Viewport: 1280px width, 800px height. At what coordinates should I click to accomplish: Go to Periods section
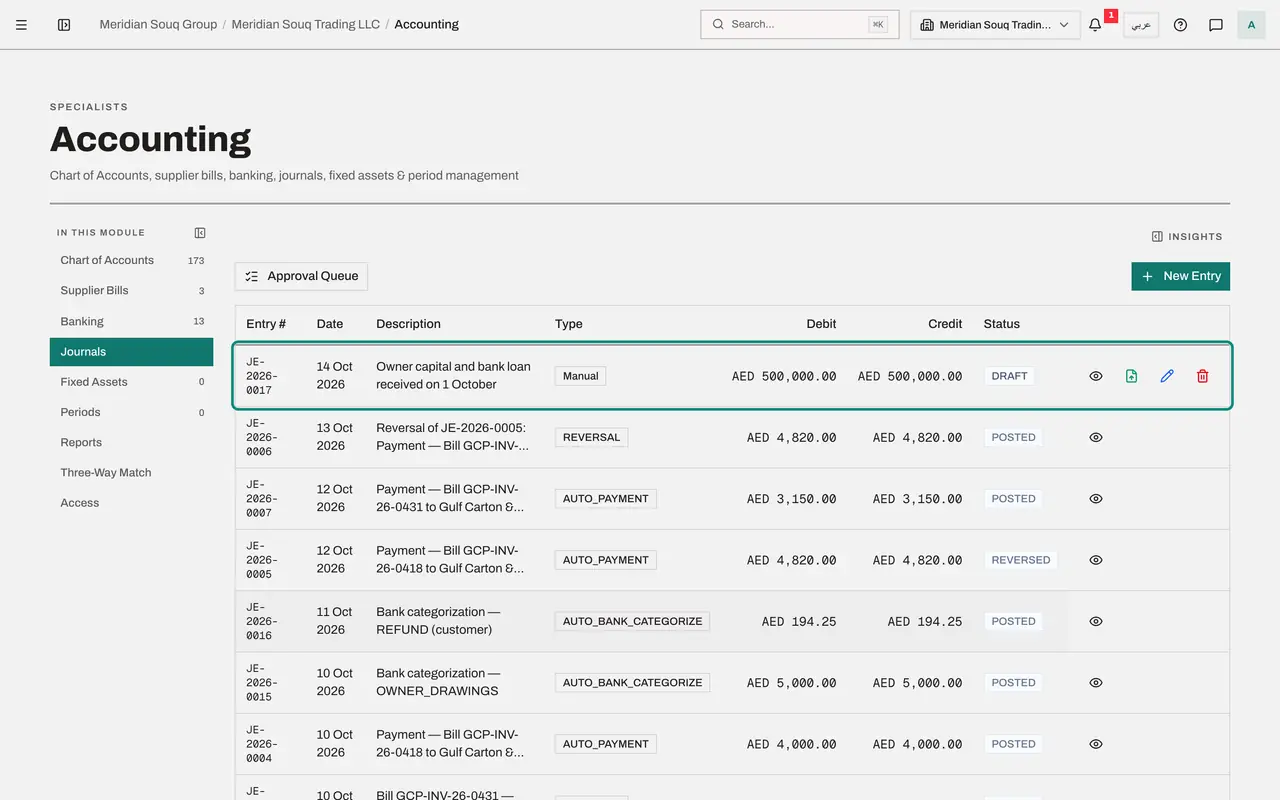131,412
